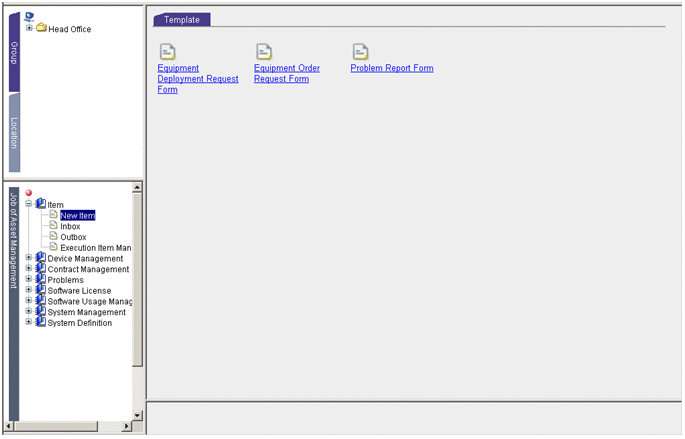Open the Equipment Deployment Request Form link

[198, 79]
